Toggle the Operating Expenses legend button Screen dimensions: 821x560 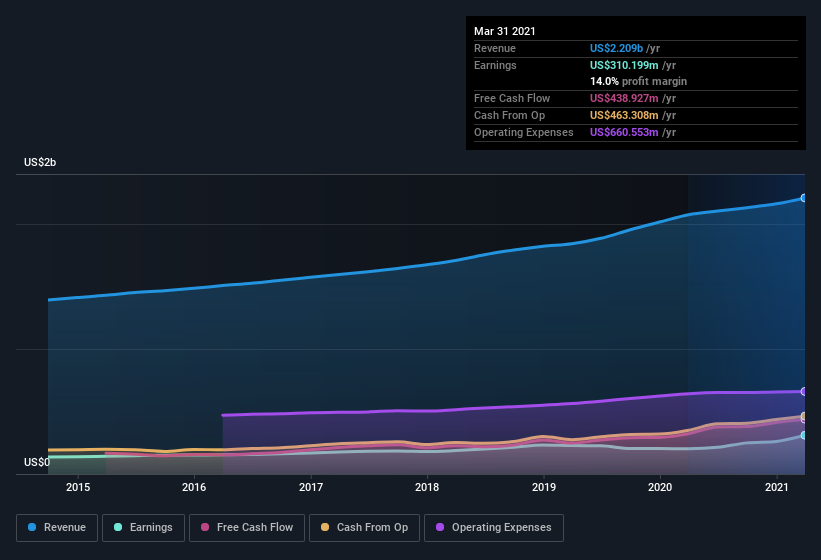point(494,528)
